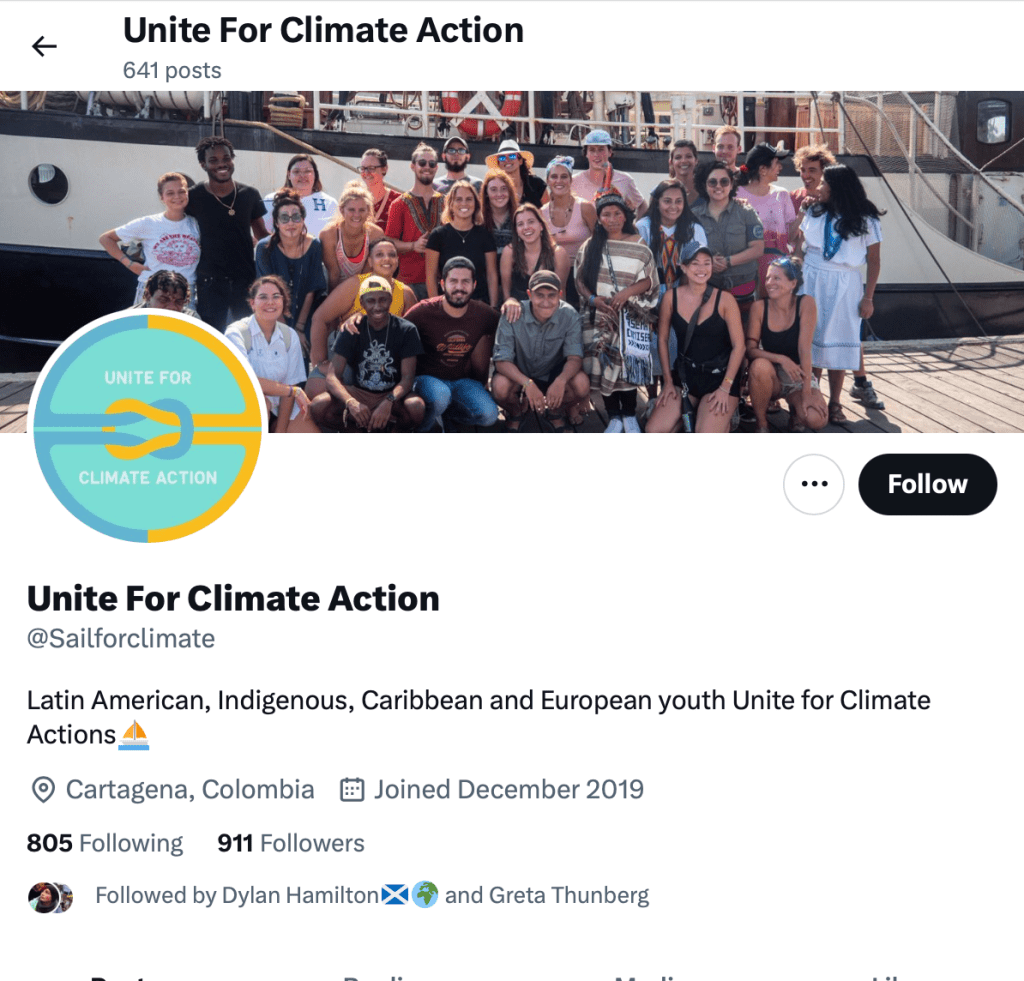Click the globe emoji before "and Greta Thunberg"

[x=425, y=895]
